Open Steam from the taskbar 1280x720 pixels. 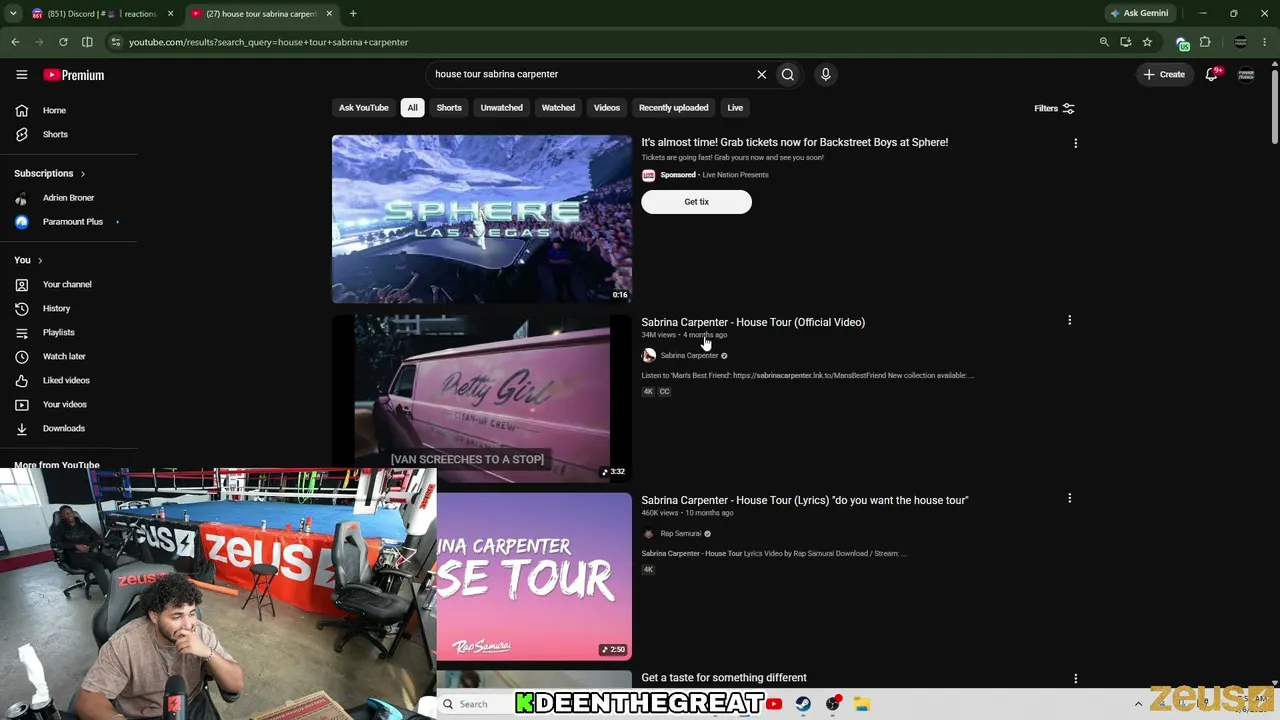point(803,704)
